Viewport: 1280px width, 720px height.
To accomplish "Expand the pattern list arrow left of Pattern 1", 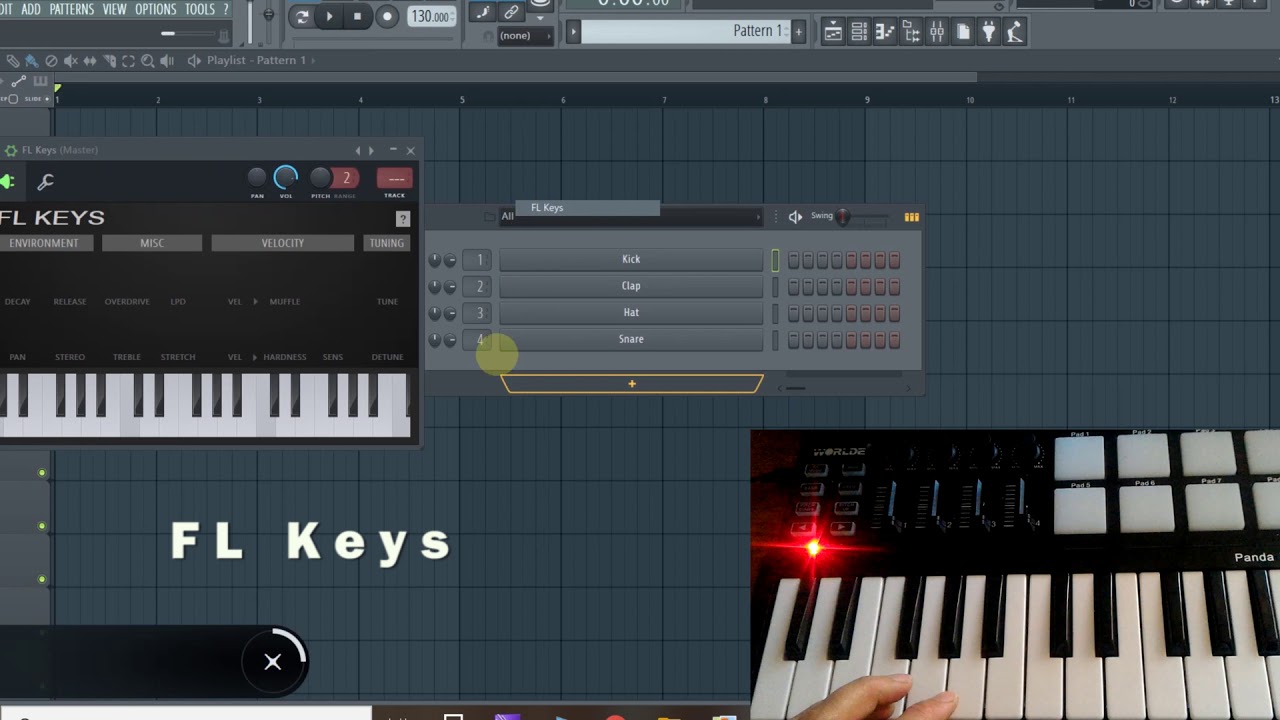I will [573, 32].
